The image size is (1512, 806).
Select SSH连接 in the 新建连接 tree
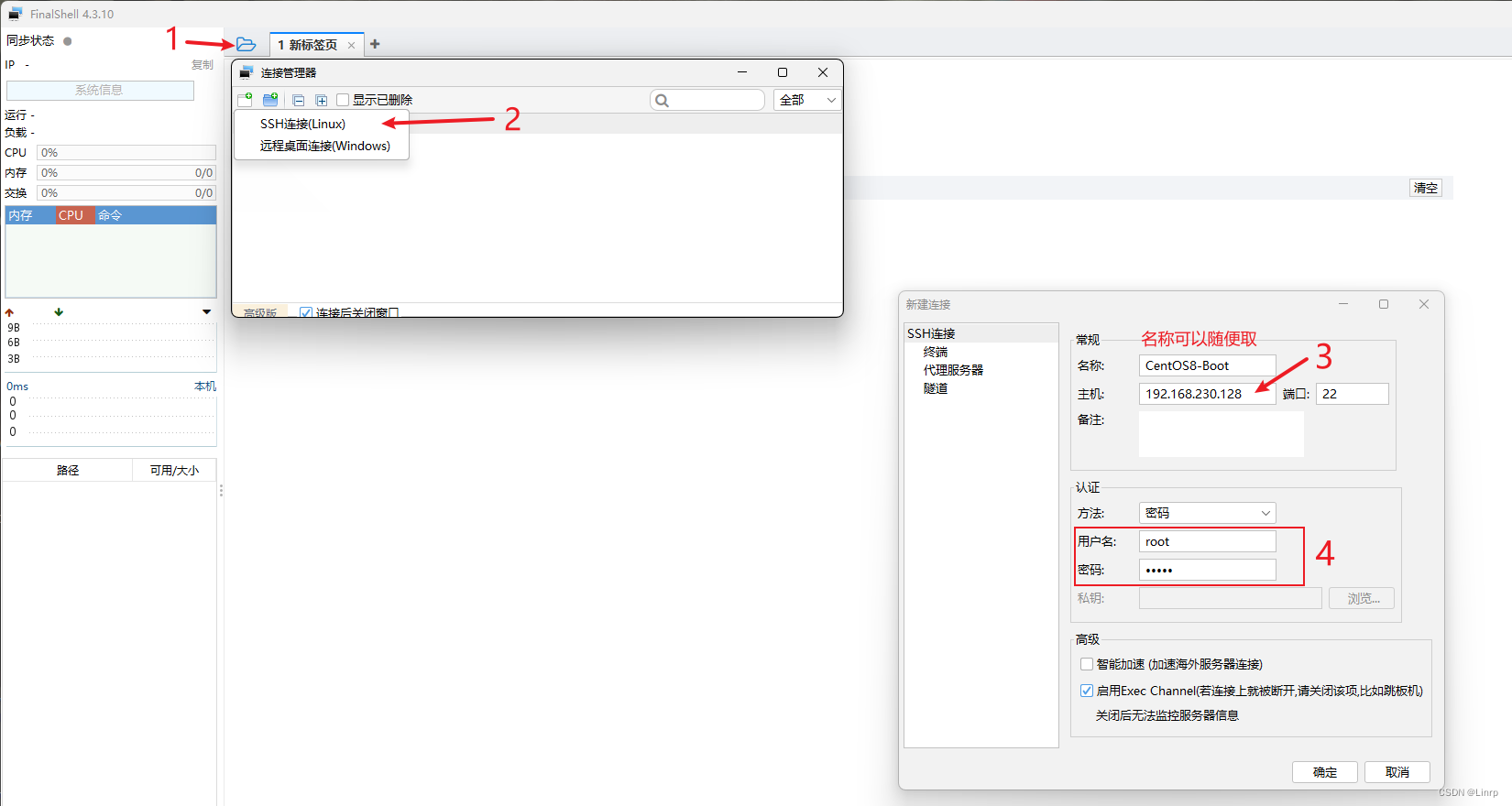931,333
